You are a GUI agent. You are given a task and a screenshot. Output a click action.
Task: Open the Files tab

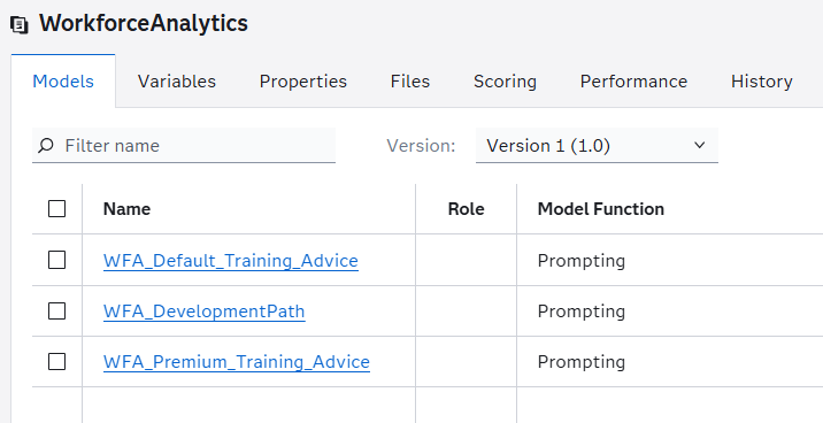pos(410,81)
